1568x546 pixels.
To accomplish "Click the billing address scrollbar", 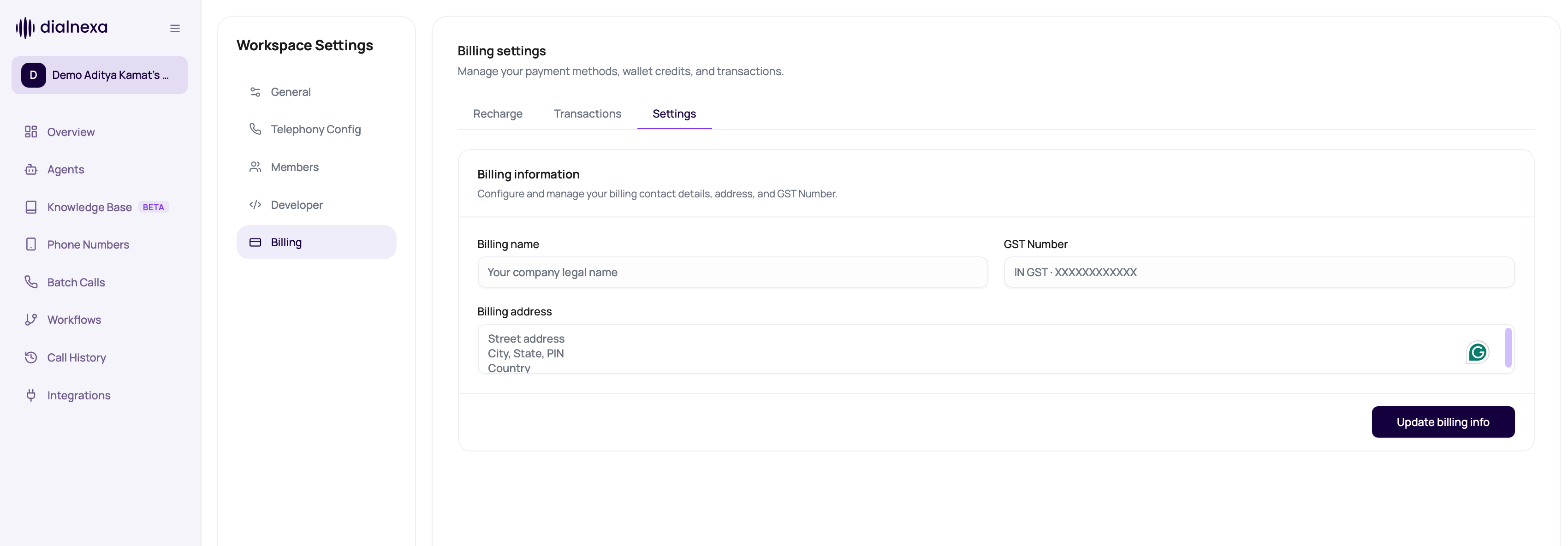I will [1508, 348].
